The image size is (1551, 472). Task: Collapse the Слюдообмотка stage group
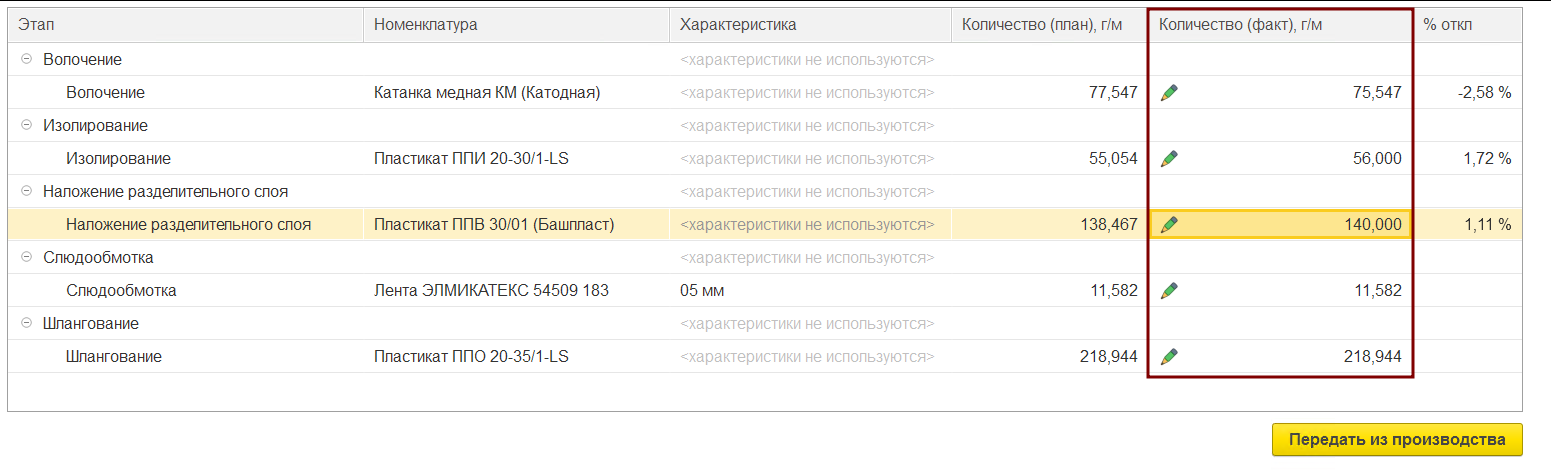coord(26,258)
